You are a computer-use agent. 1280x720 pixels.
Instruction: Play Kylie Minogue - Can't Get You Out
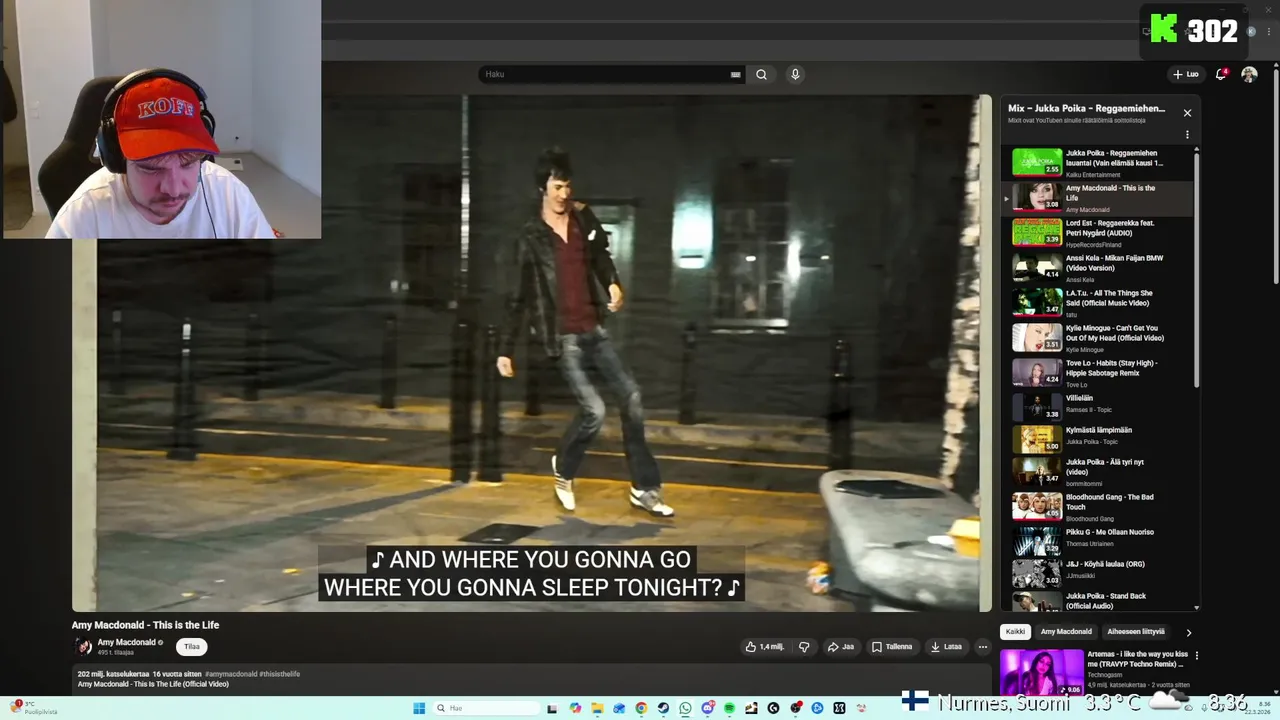1098,338
